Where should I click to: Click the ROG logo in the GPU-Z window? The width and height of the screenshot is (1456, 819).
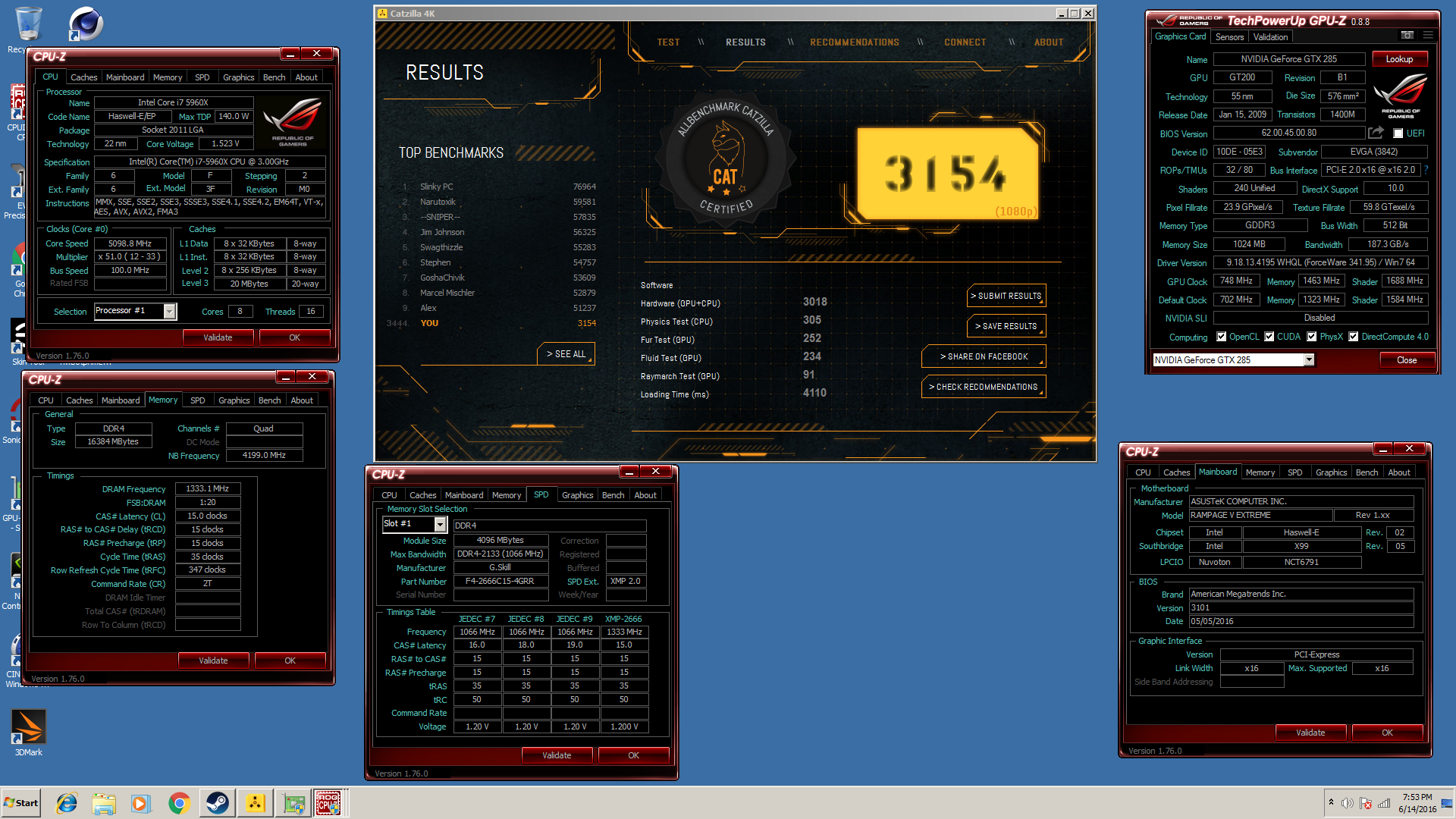tap(1400, 97)
